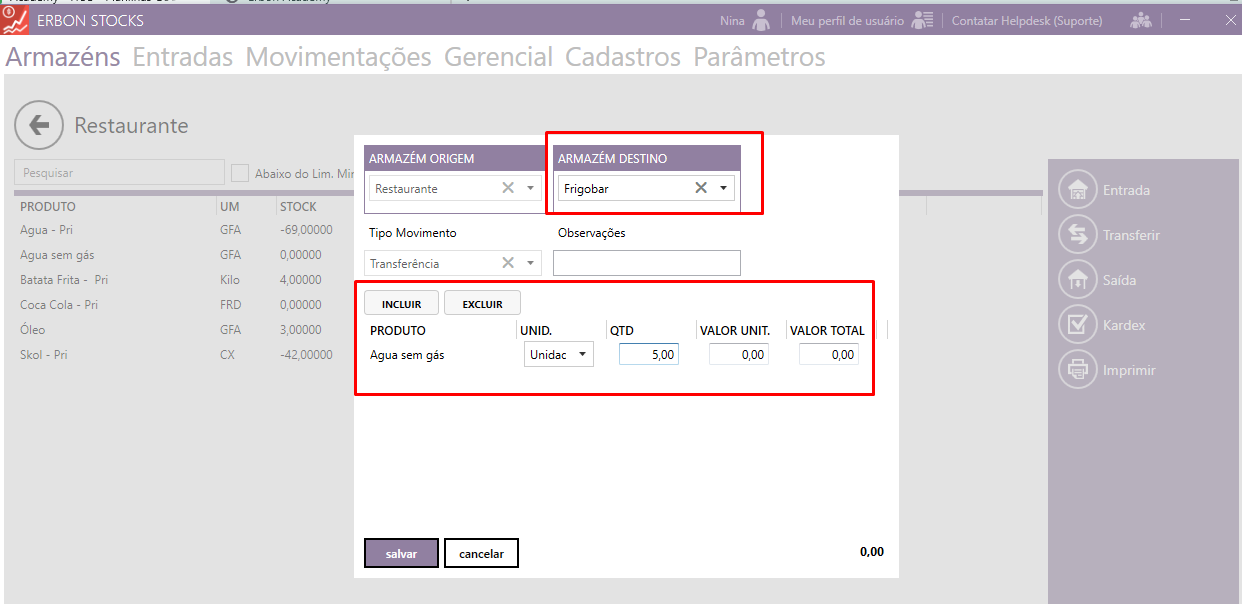Viewport: 1242px width, 604px height.
Task: Click the Entrada warehouse icon
Action: tap(1077, 190)
